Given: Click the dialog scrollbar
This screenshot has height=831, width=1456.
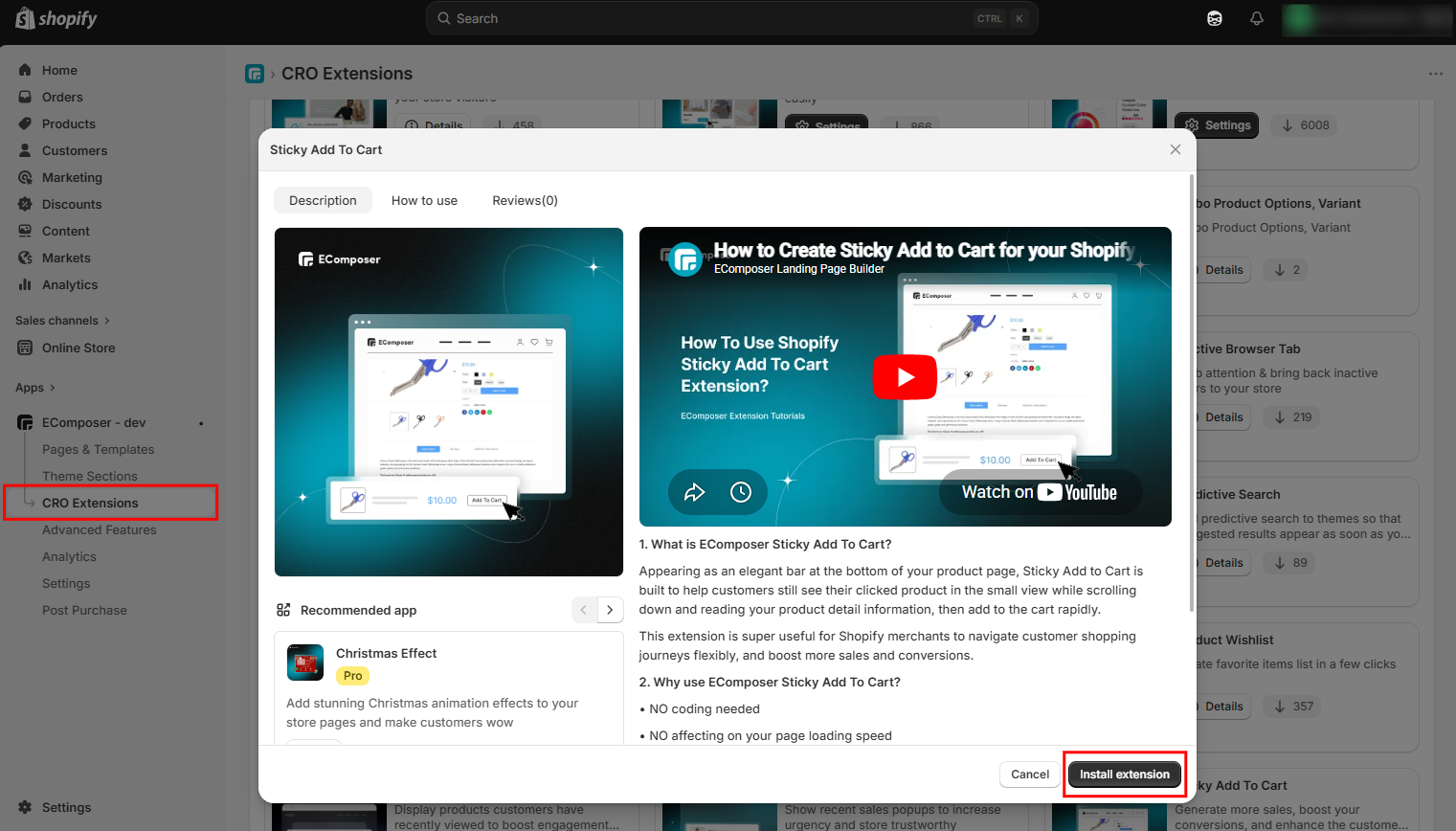Looking at the screenshot, I should point(1192,393).
